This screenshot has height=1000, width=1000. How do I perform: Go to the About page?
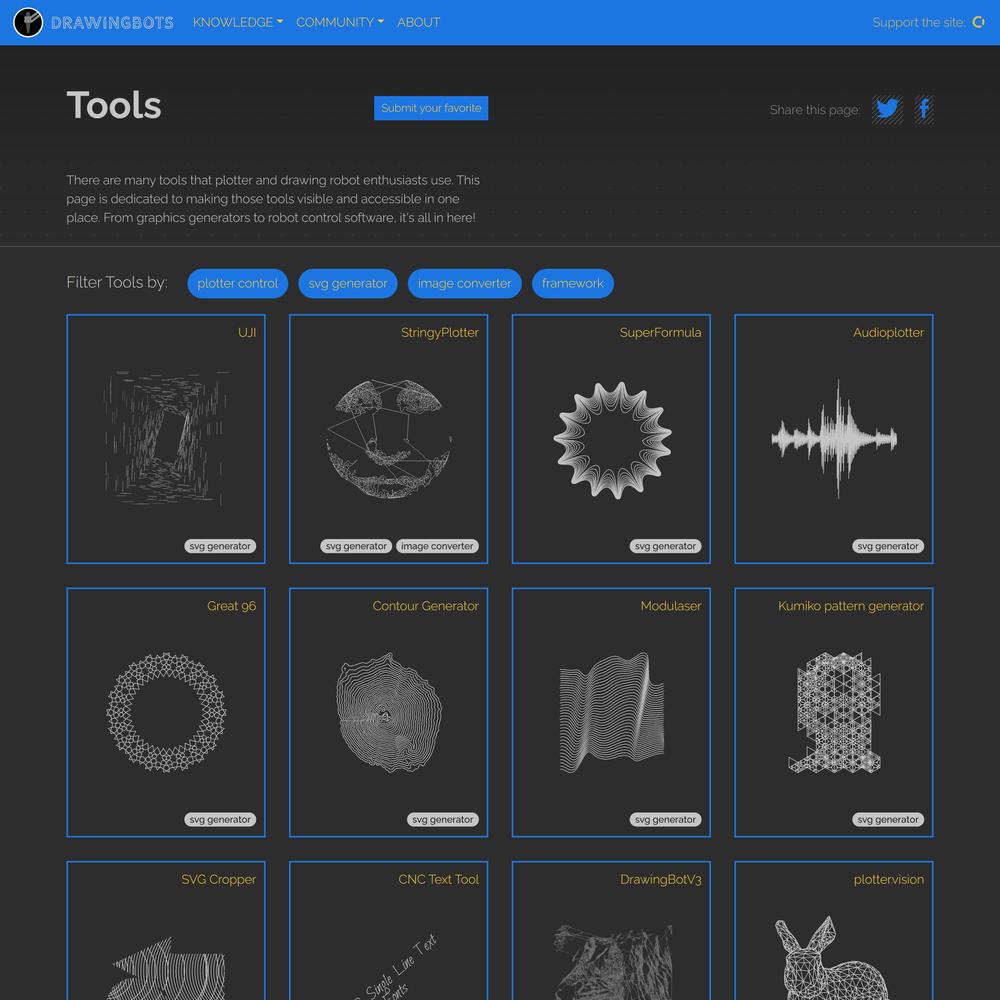click(418, 22)
